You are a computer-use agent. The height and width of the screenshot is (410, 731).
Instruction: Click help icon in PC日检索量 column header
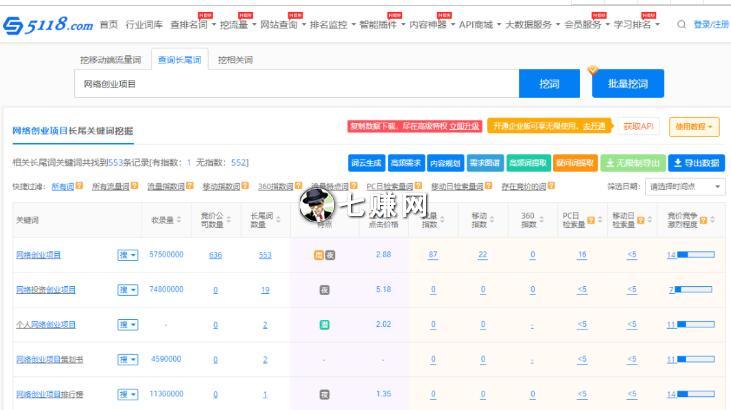[591, 220]
